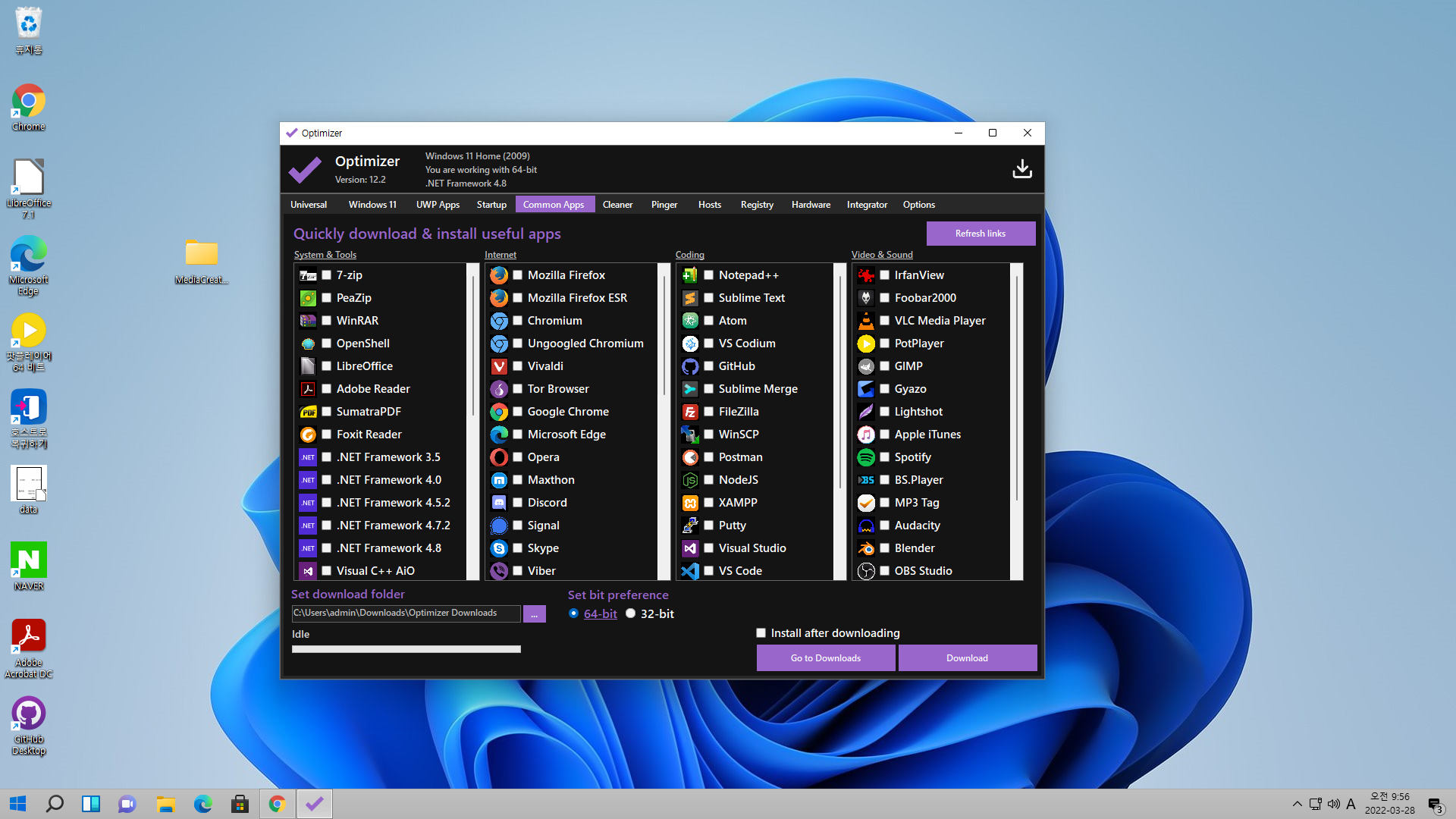Click the Refresh links button
This screenshot has height=819, width=1456.
click(981, 234)
